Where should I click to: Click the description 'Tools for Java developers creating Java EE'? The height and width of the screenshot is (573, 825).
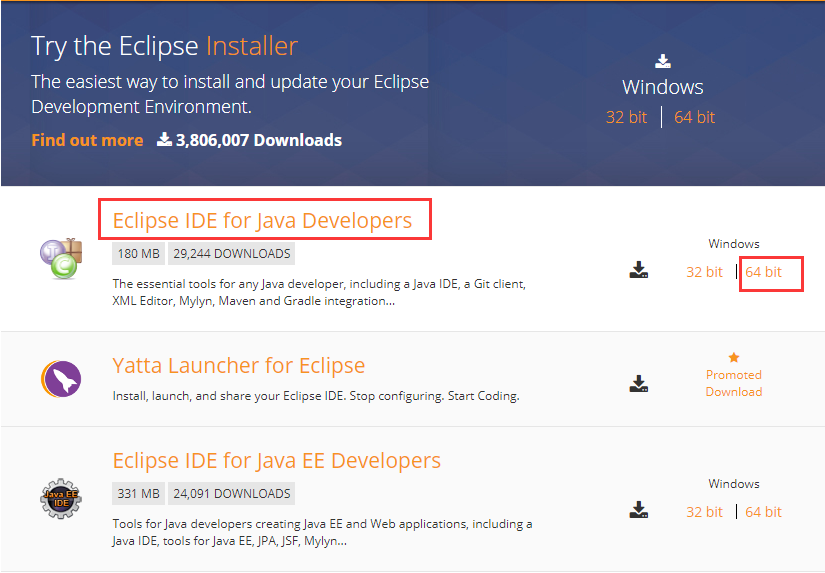click(x=322, y=532)
